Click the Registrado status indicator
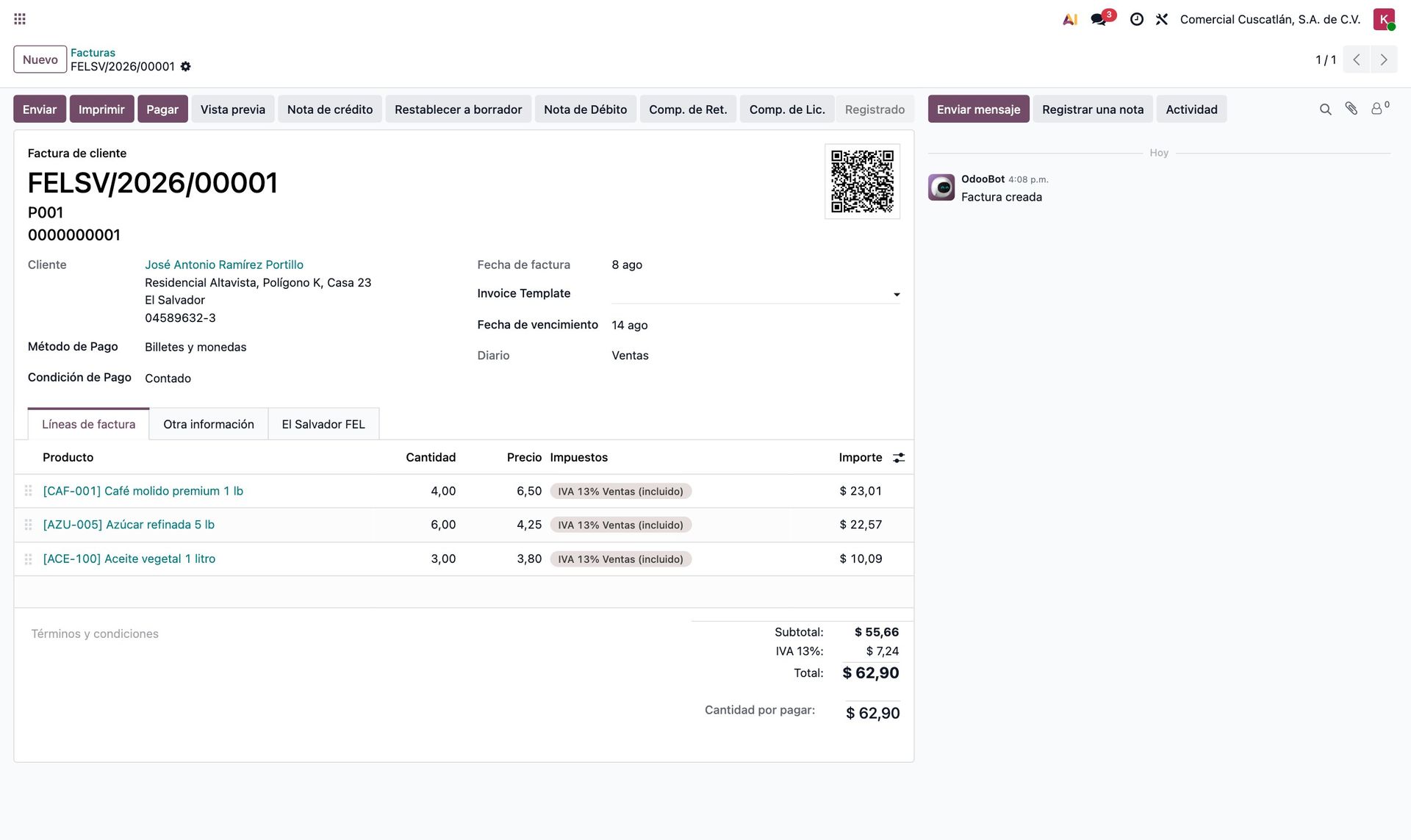This screenshot has width=1411, height=840. tap(875, 110)
